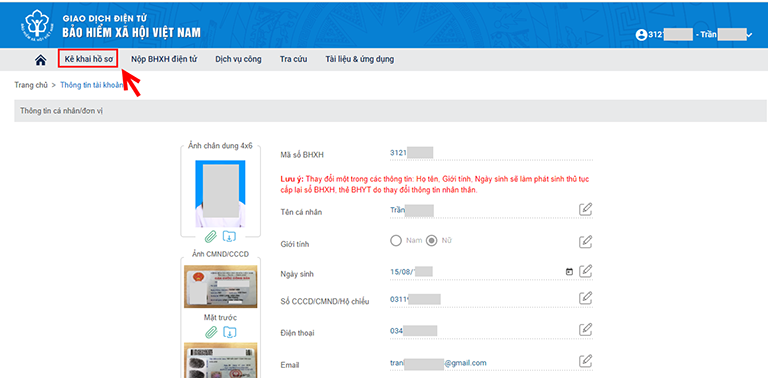768x378 pixels.
Task: Edit the Tên cá nhân field
Action: click(x=586, y=210)
